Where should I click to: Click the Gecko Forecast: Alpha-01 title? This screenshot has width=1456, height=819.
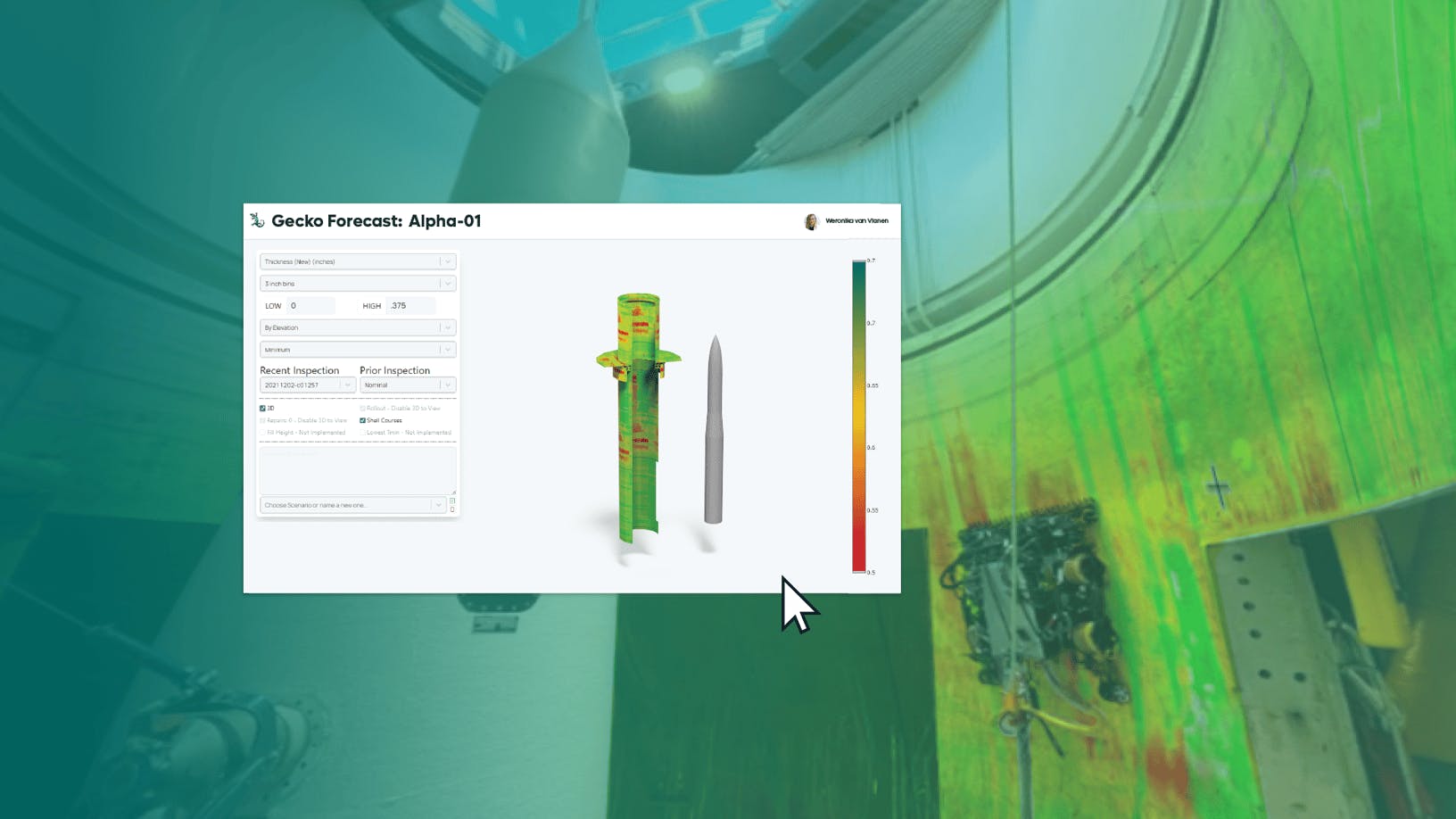376,221
